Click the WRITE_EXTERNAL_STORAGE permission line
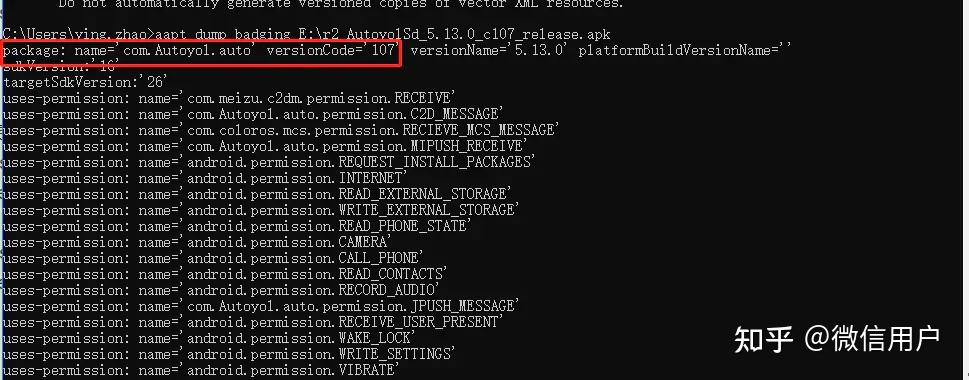 tap(261, 211)
